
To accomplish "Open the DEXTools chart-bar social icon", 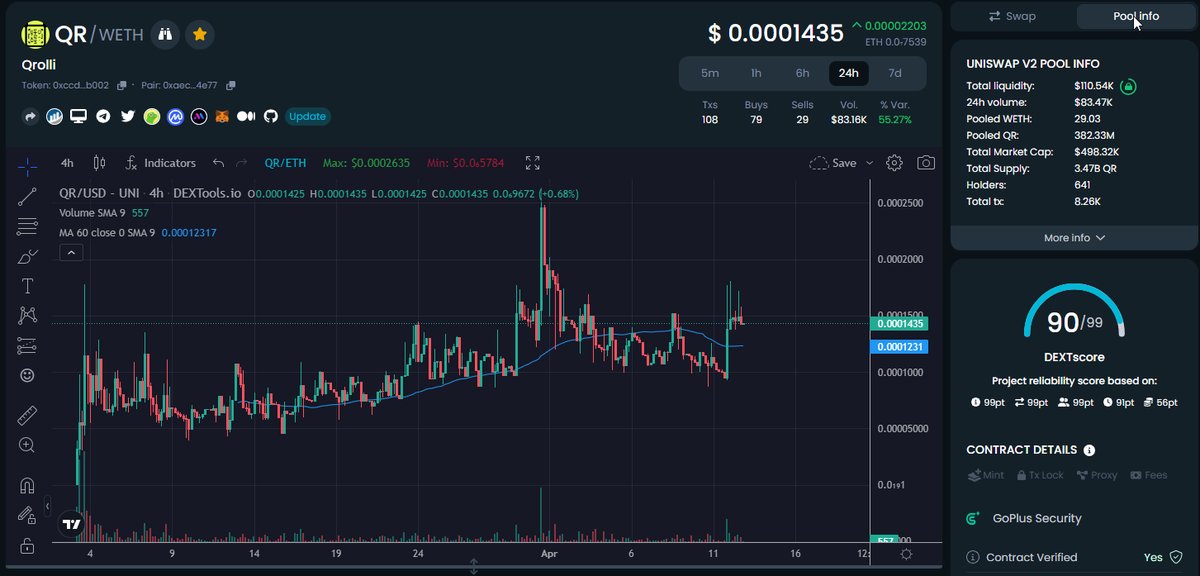I will click(x=54, y=116).
